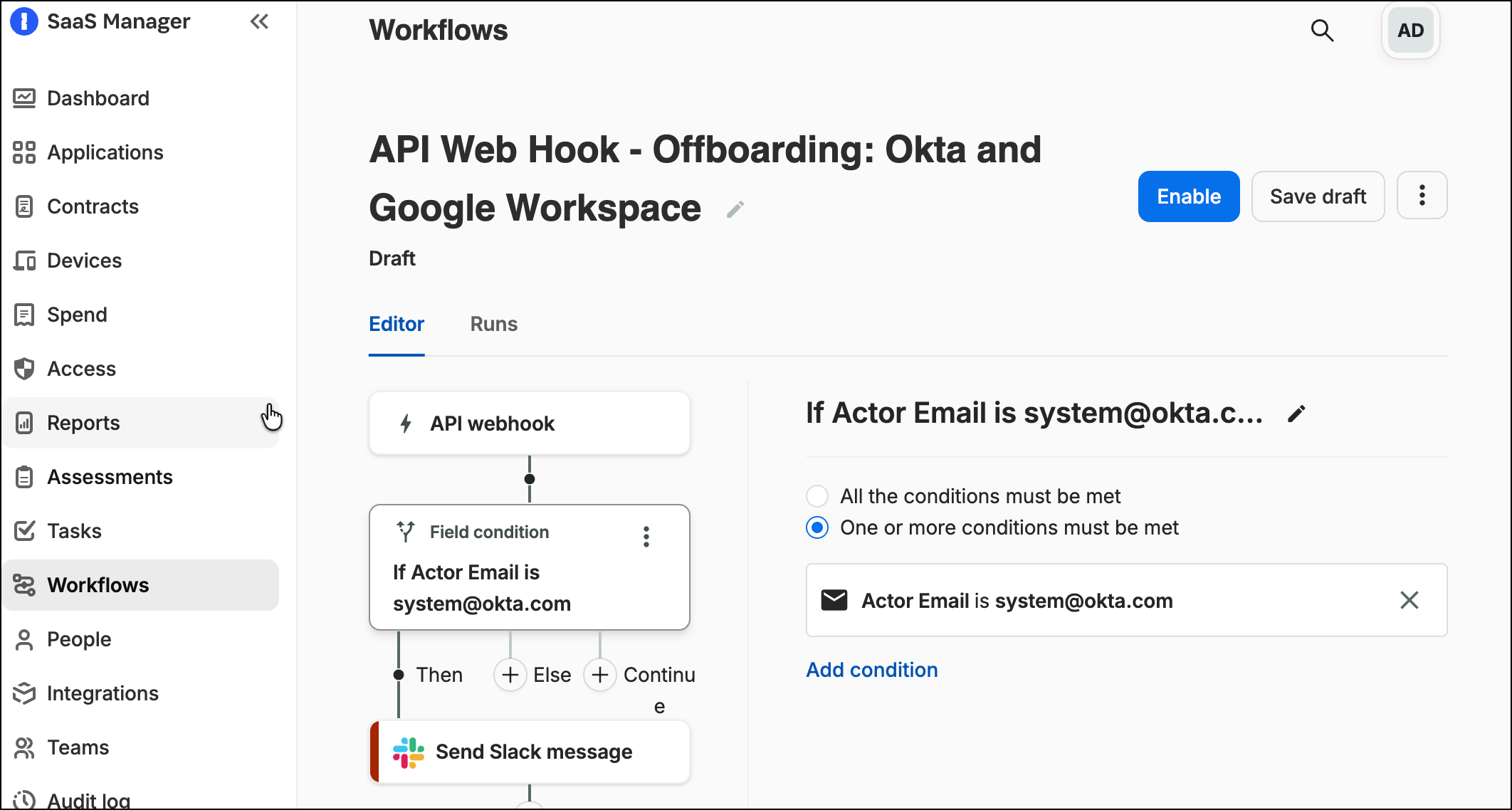Viewport: 1512px width, 810px height.
Task: Click the Access shield icon
Action: 24,369
